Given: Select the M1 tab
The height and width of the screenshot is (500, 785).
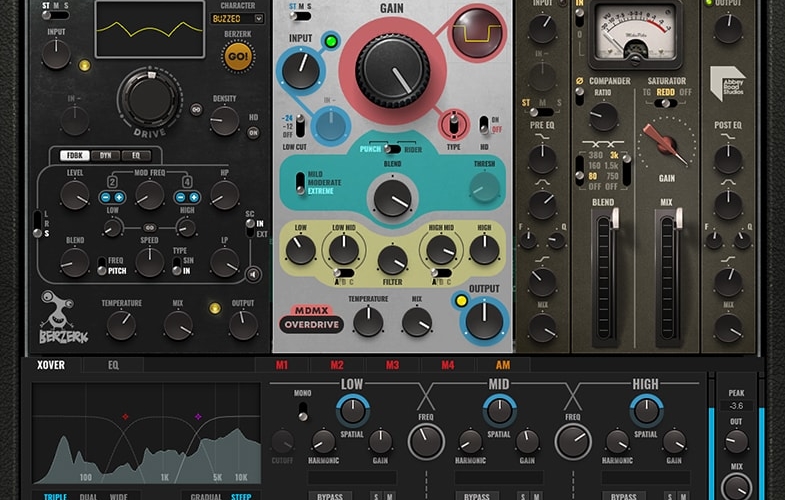Looking at the screenshot, I should [282, 365].
